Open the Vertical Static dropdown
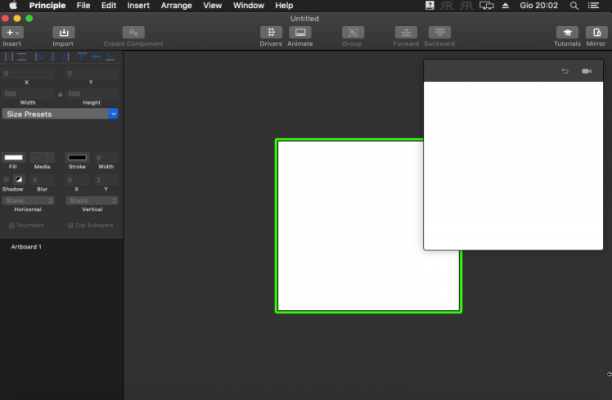612x400 pixels. point(92,201)
